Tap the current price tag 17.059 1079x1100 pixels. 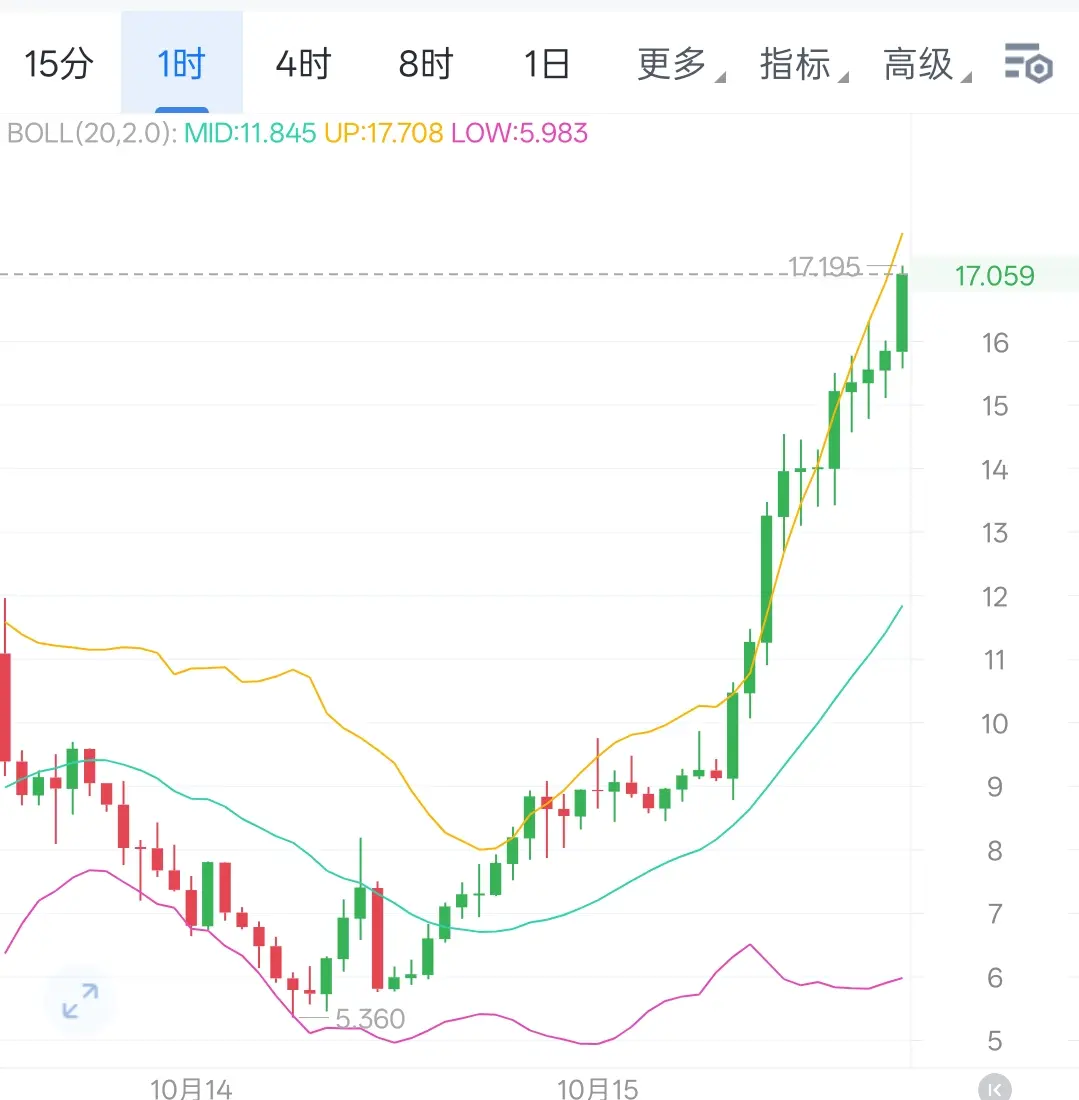pos(994,276)
